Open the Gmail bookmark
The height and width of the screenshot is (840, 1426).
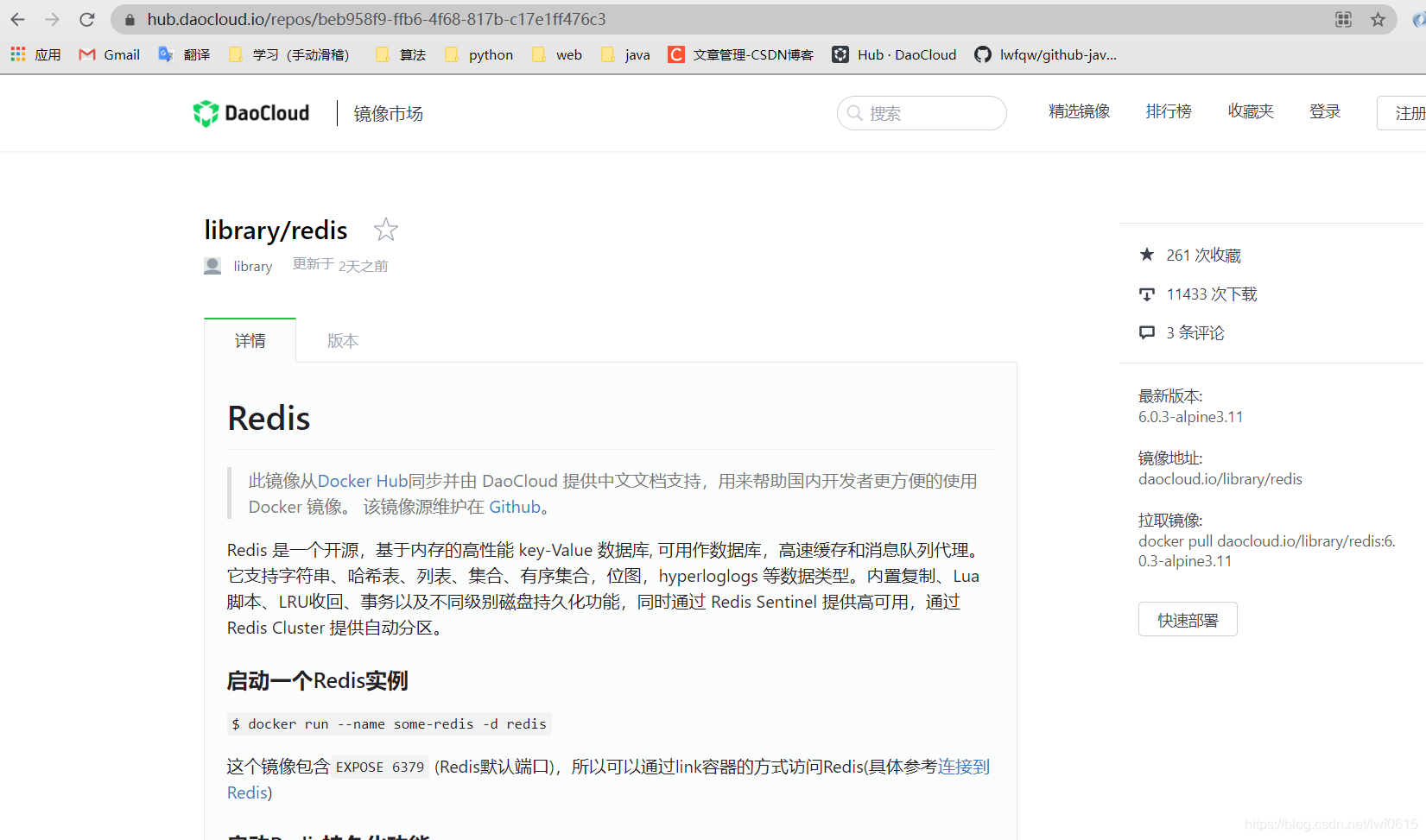110,54
